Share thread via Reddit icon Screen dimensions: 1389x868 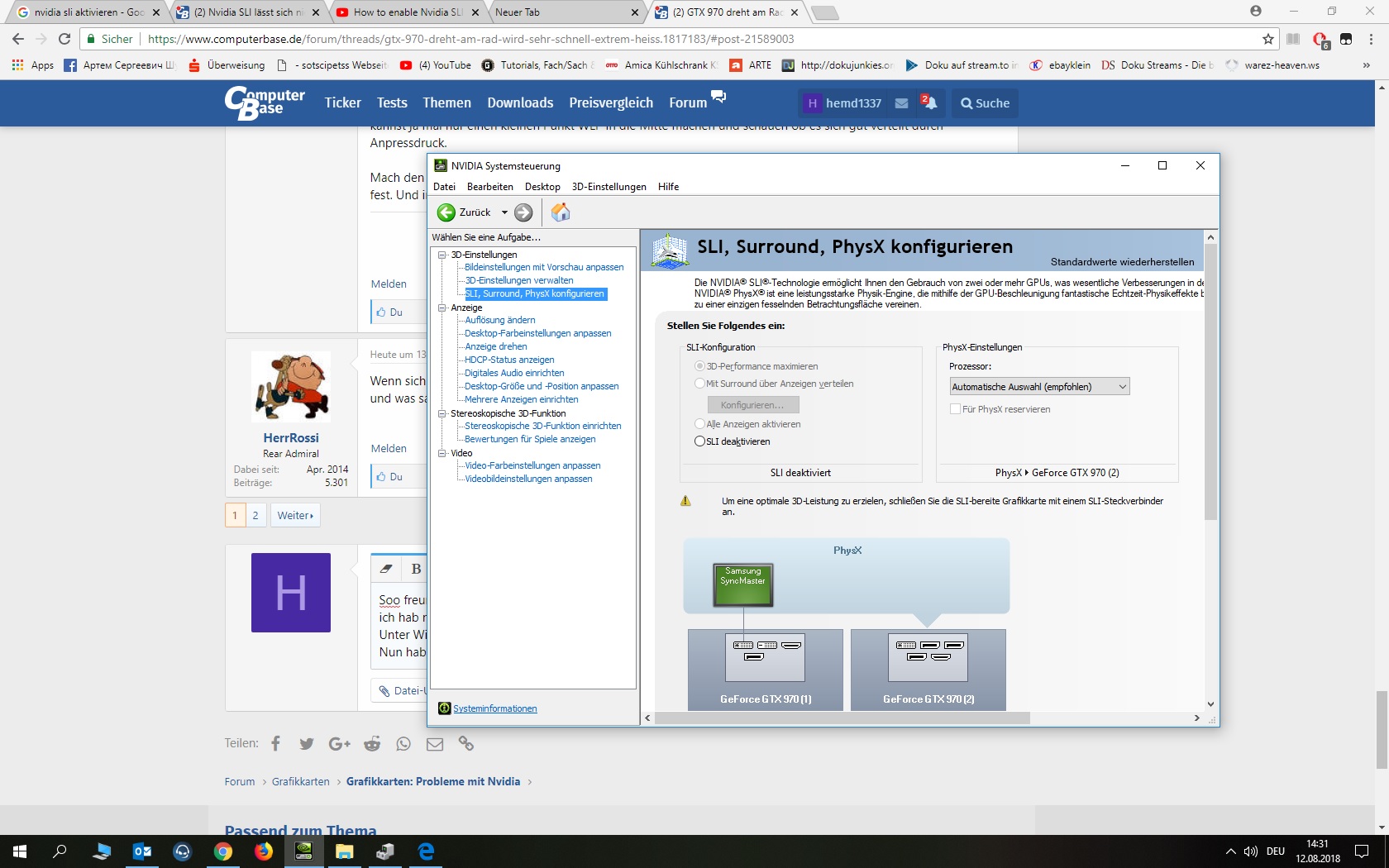(372, 743)
